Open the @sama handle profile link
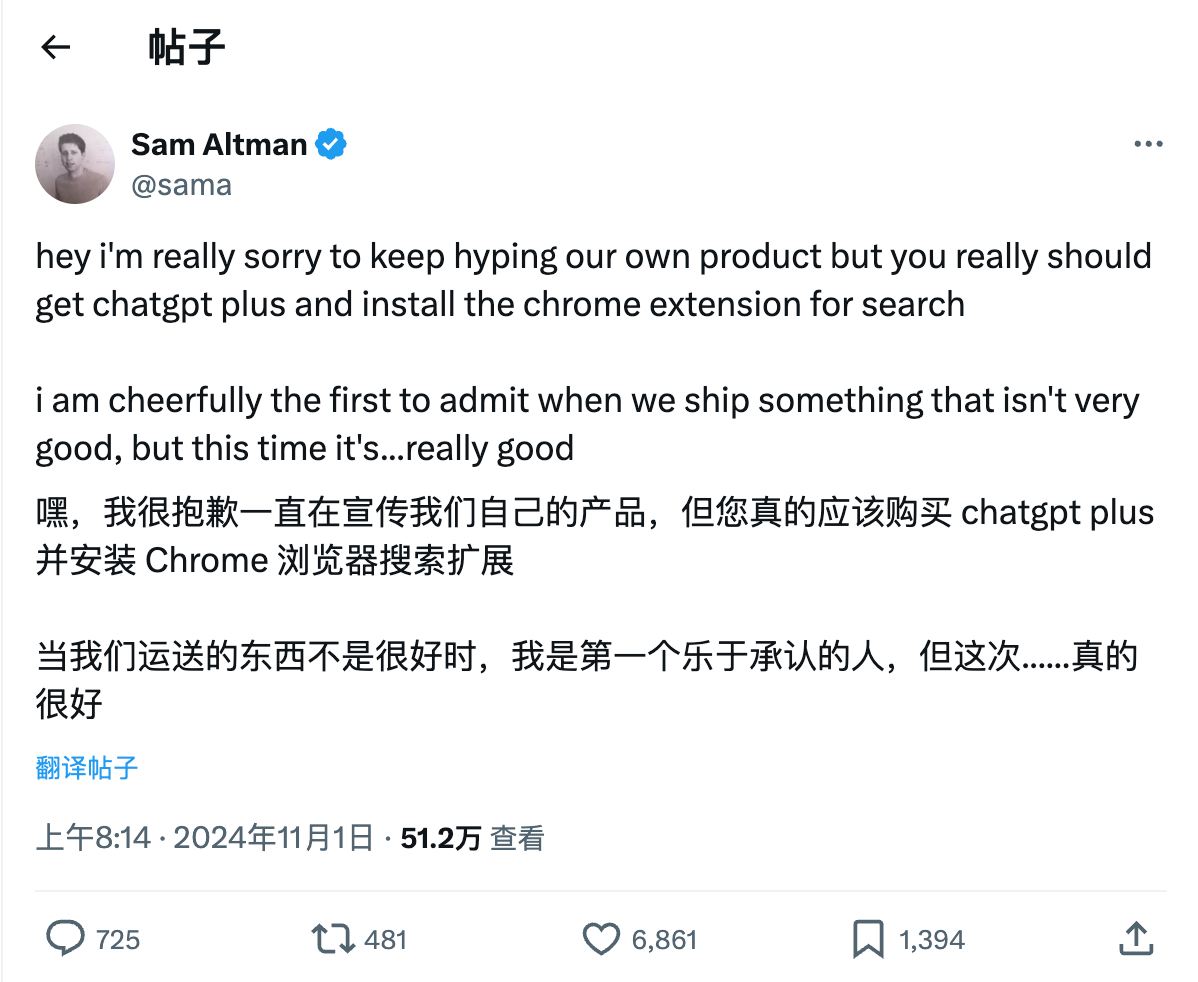 tap(181, 185)
